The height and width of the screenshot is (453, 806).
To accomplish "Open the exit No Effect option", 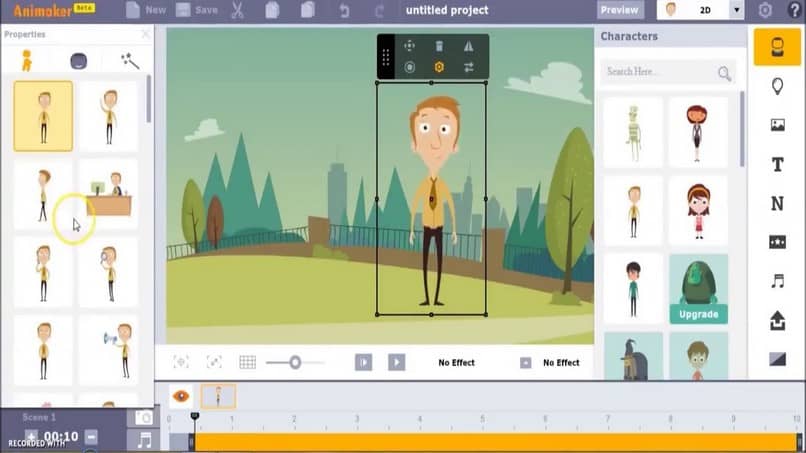I will coord(561,363).
